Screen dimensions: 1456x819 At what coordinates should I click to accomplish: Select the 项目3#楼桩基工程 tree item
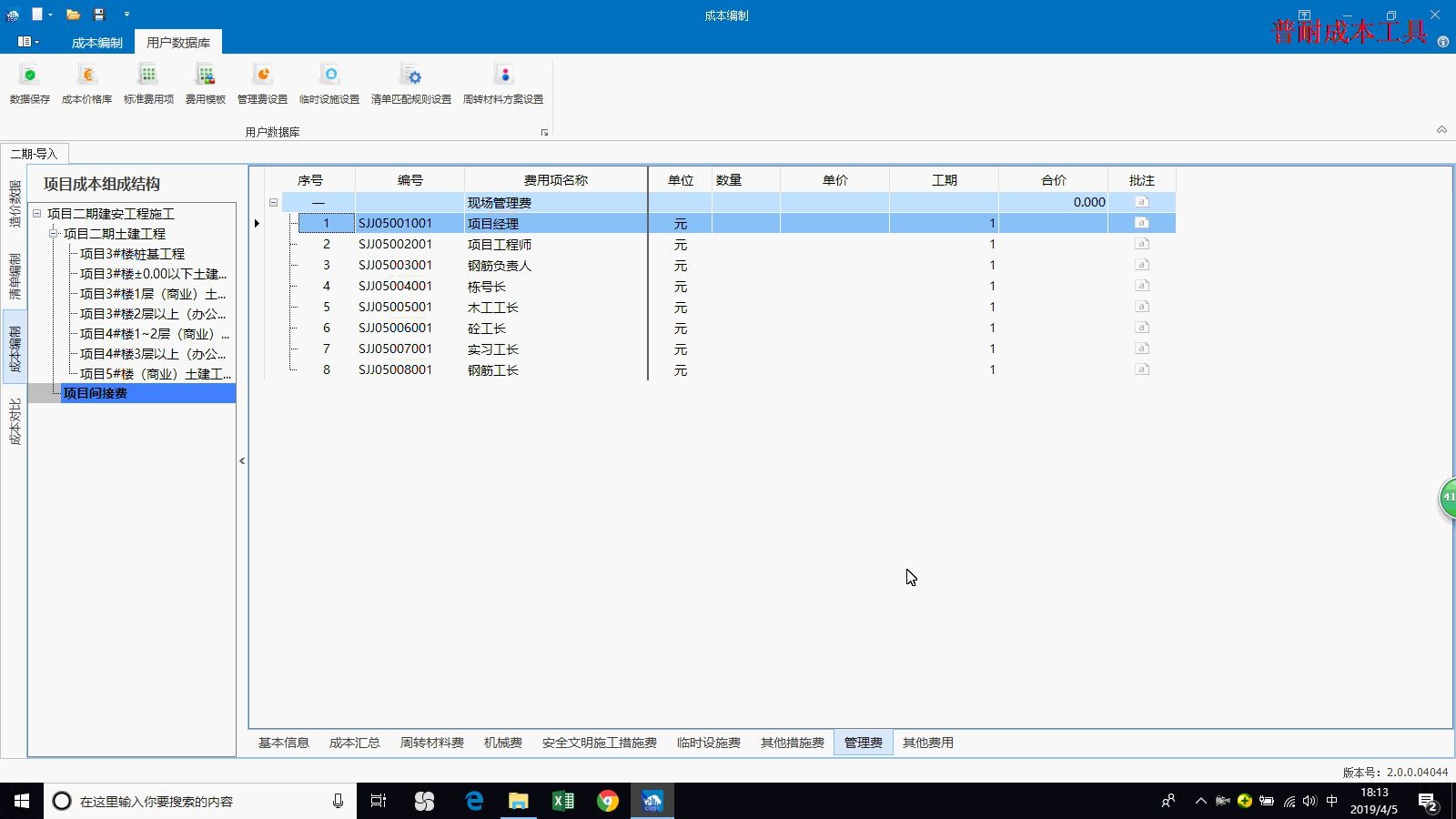tap(132, 254)
